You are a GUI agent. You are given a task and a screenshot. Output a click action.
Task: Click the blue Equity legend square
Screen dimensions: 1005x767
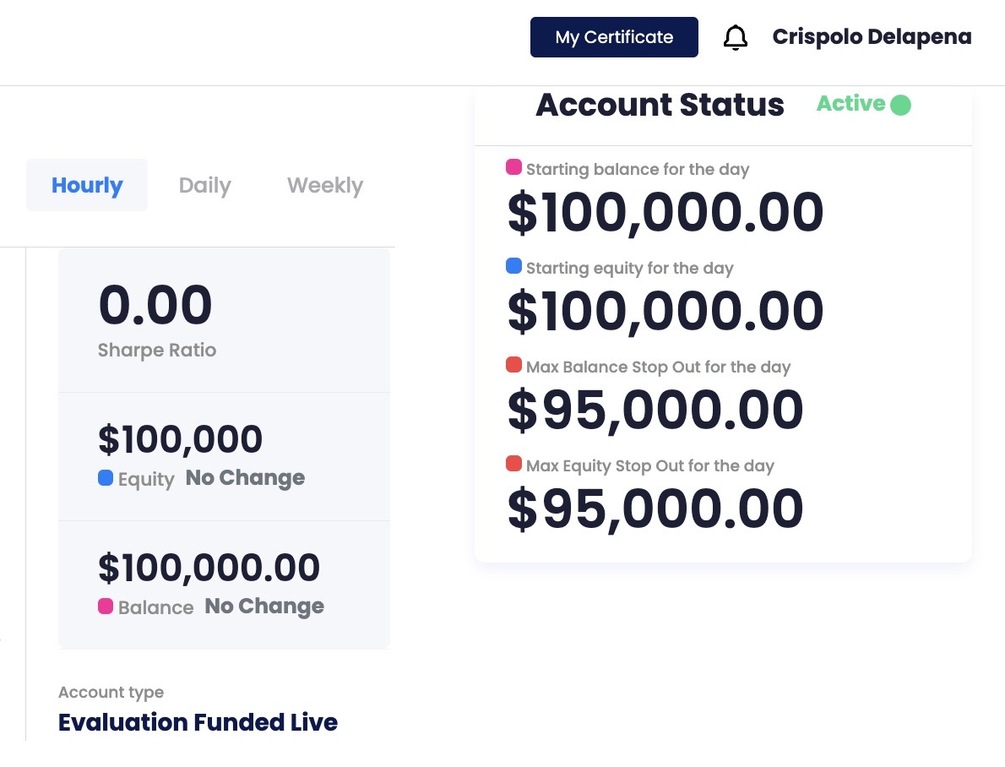coord(105,478)
